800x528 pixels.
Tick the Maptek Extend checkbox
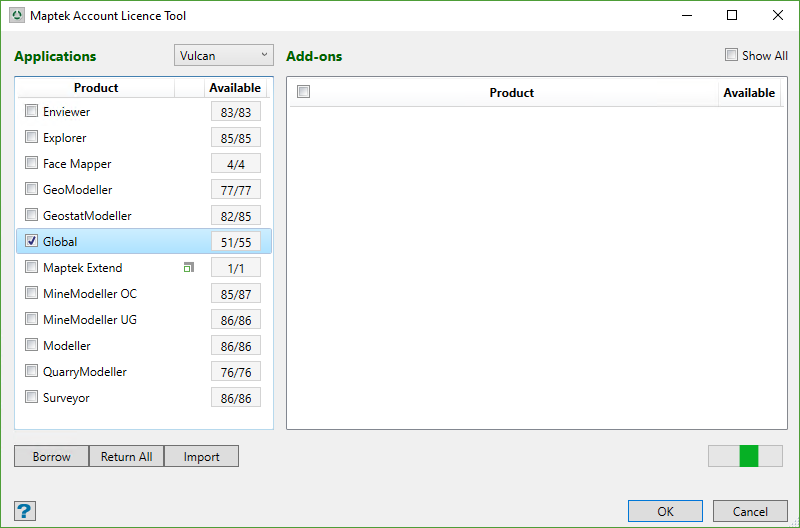32,267
